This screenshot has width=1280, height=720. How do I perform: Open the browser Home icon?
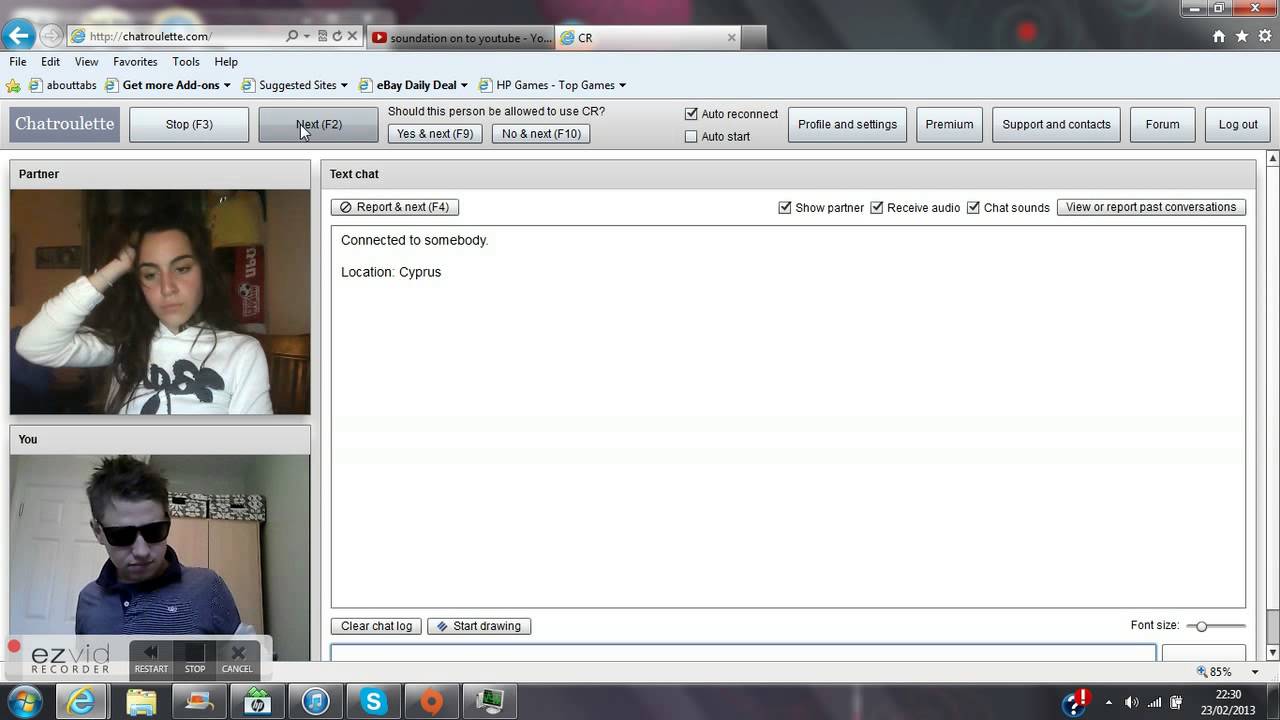click(x=1219, y=36)
